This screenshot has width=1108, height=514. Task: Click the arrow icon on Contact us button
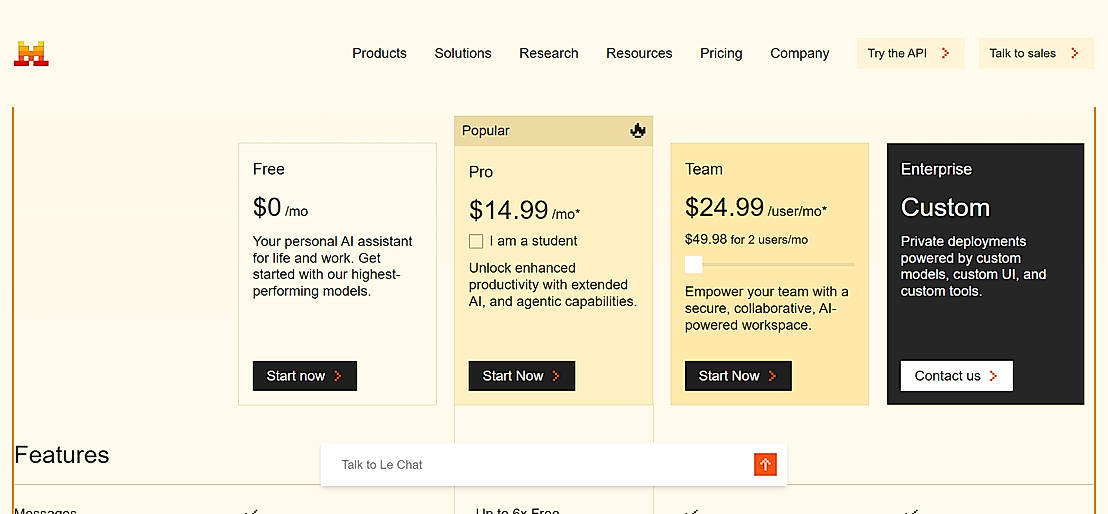coord(994,376)
